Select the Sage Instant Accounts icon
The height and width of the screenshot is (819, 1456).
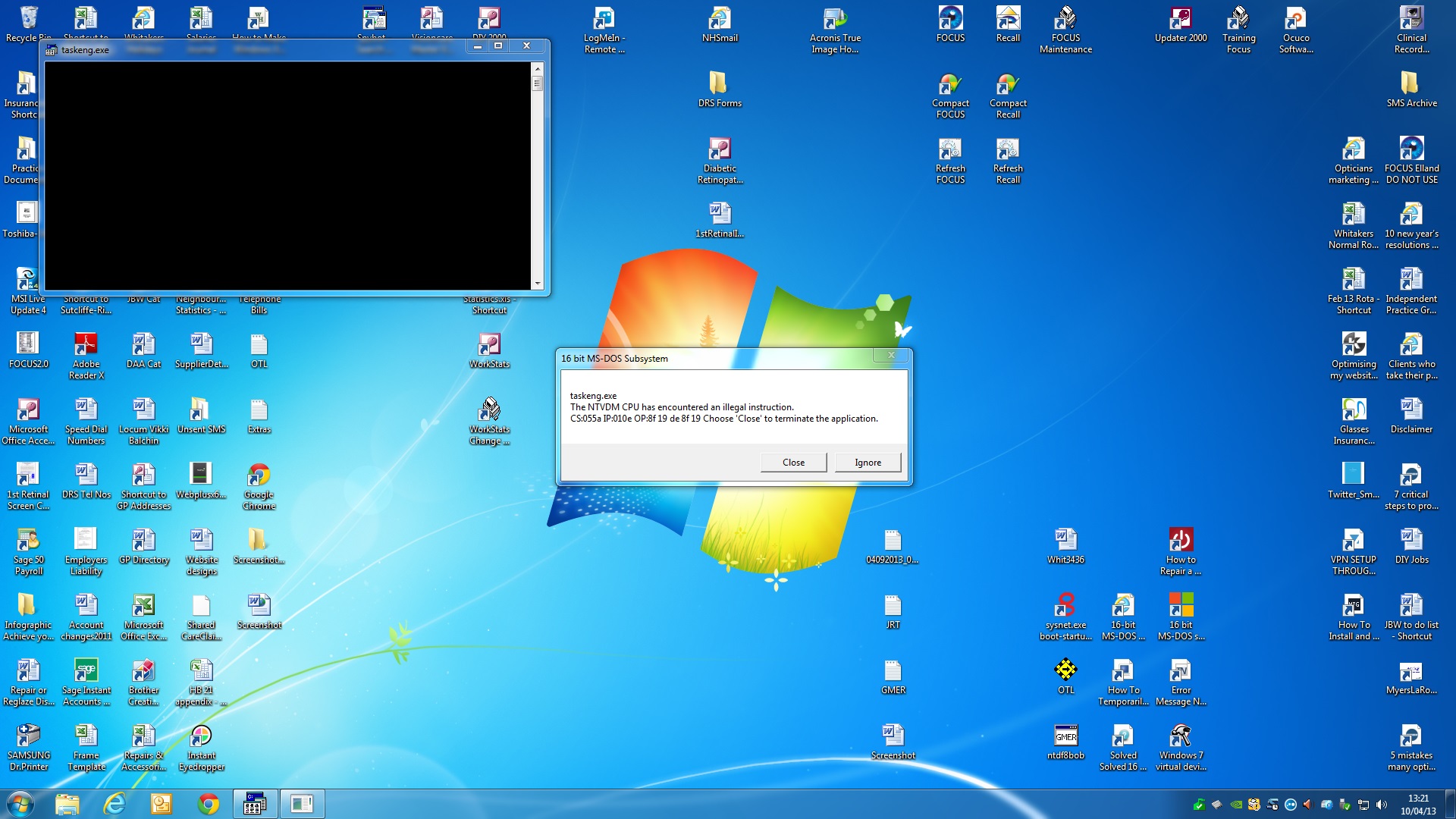point(86,682)
